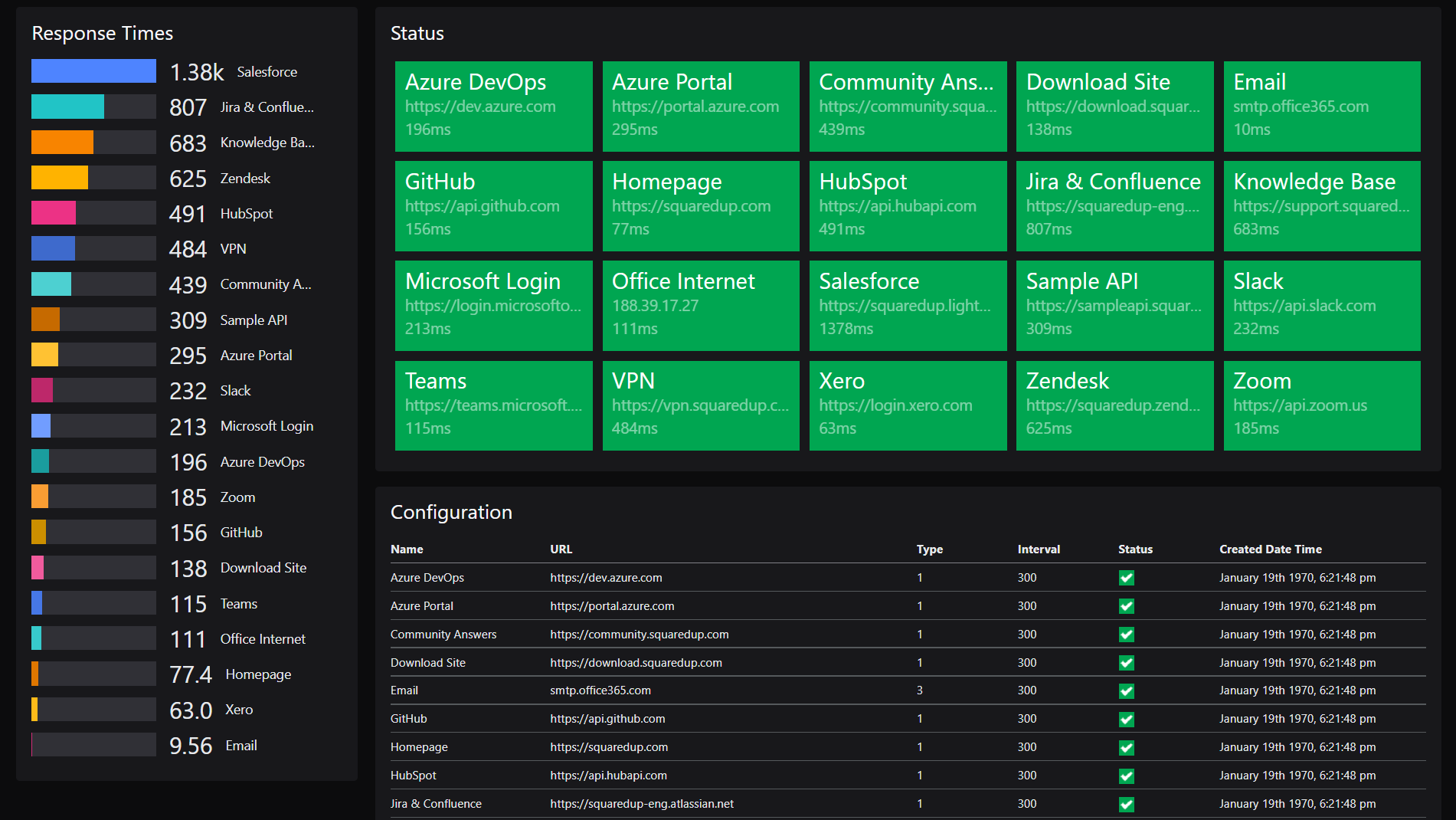Disable the status checkbox for HubSpot
1456x820 pixels.
click(x=1126, y=776)
